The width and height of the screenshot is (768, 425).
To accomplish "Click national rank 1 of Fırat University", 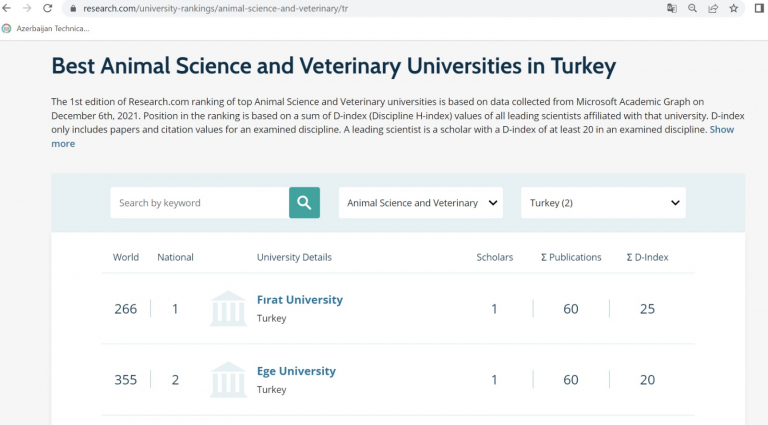I will click(175, 309).
